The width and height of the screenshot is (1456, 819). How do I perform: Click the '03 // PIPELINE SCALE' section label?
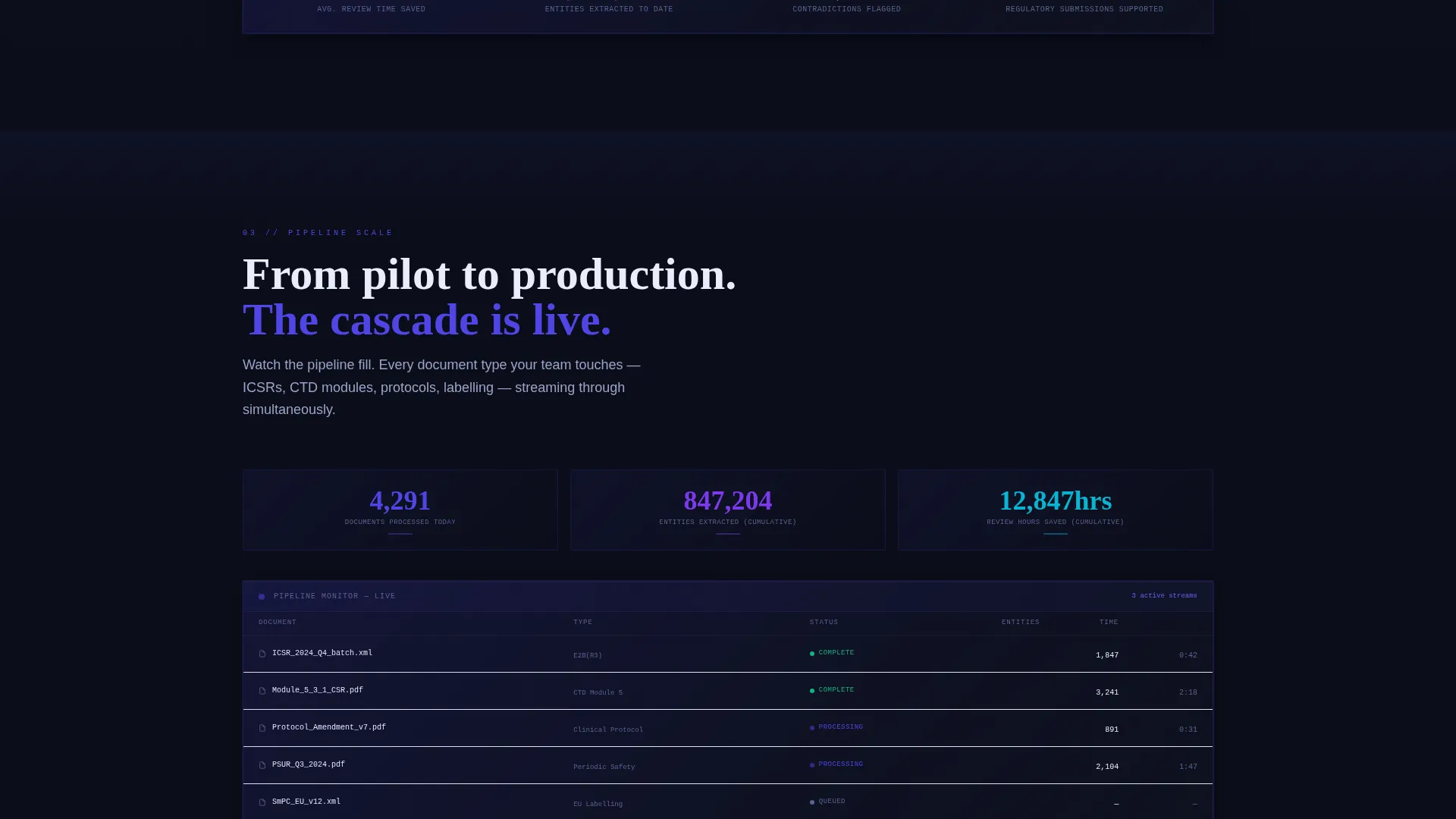click(x=318, y=234)
